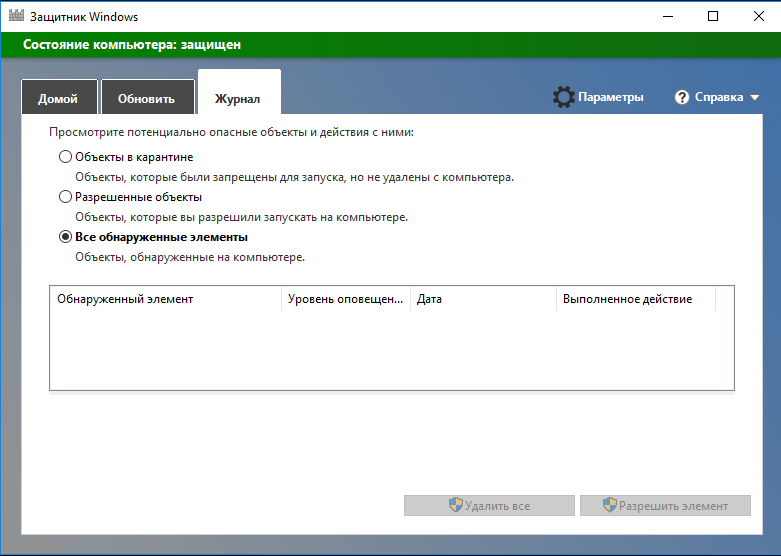Switch to the Обновить tab
Viewport: 781px width, 556px height.
pos(147,97)
